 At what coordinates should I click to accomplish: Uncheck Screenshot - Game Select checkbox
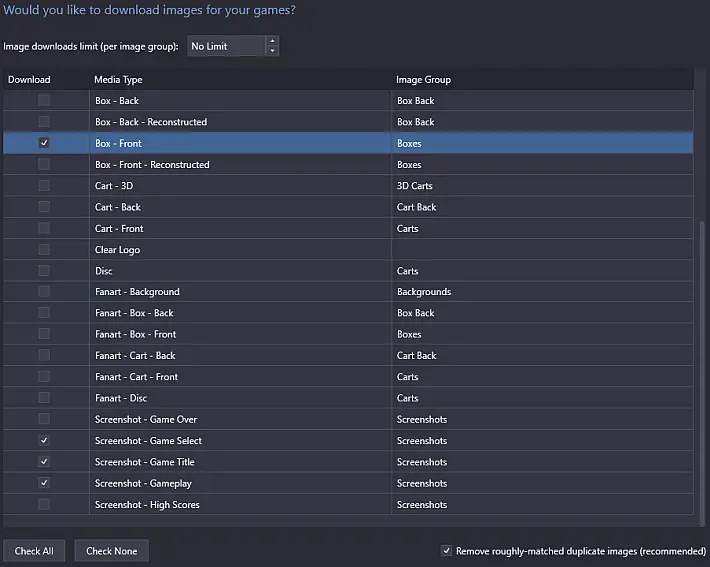(x=44, y=440)
